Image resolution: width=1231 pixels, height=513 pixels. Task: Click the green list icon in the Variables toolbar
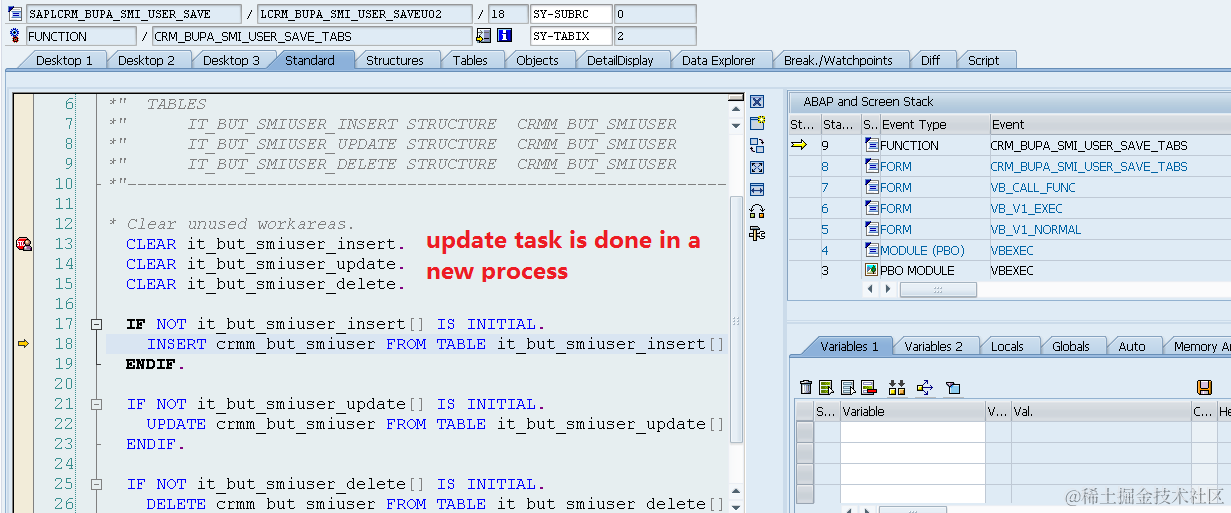826,387
